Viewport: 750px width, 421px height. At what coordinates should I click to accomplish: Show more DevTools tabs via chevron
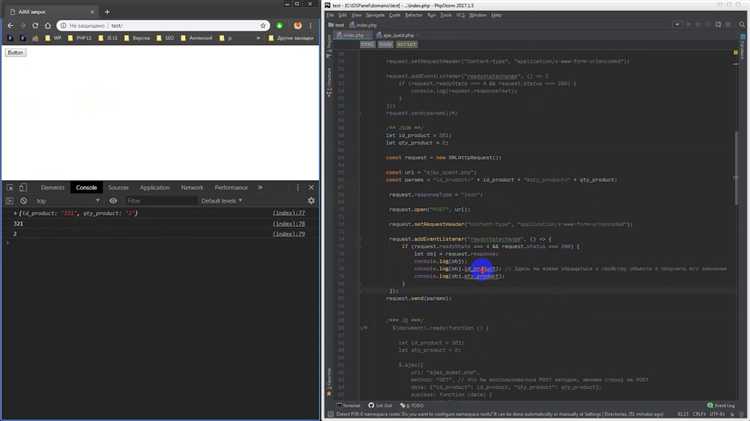coord(260,187)
